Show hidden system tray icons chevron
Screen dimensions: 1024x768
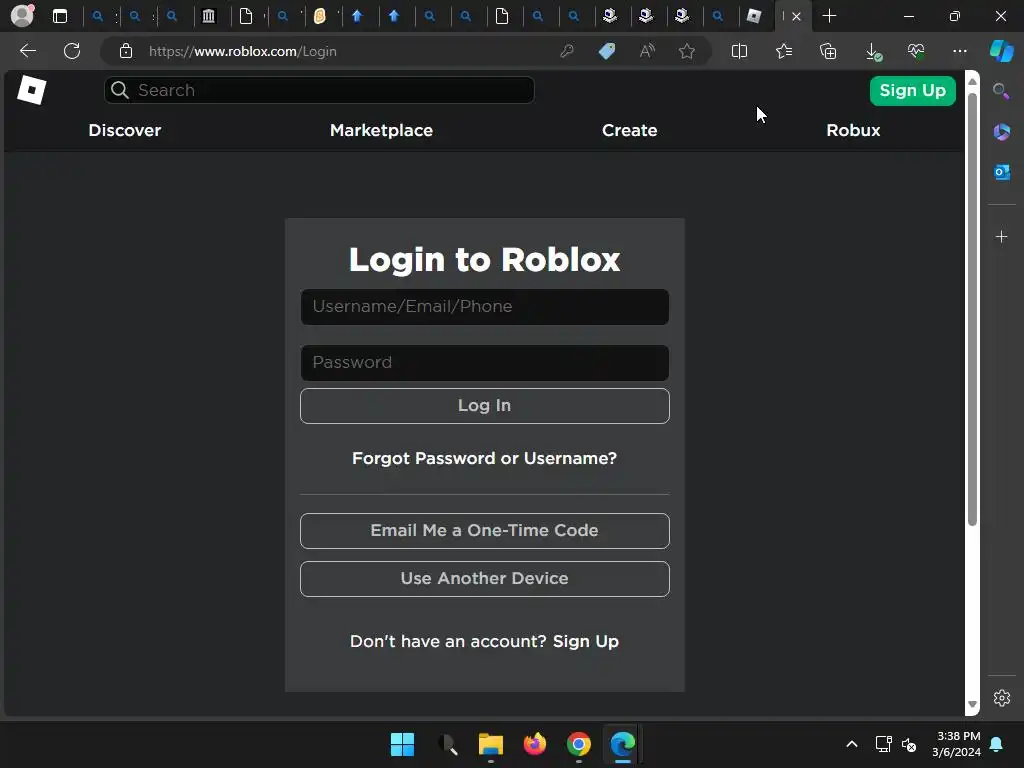pos(852,744)
